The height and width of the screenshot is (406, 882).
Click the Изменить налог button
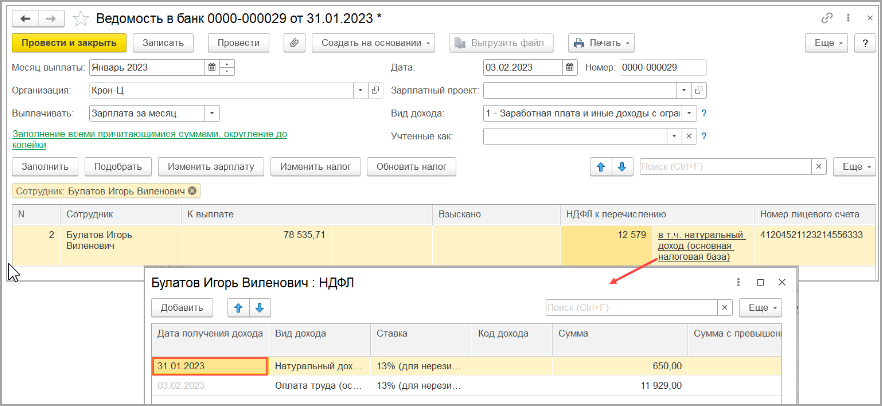(316, 167)
